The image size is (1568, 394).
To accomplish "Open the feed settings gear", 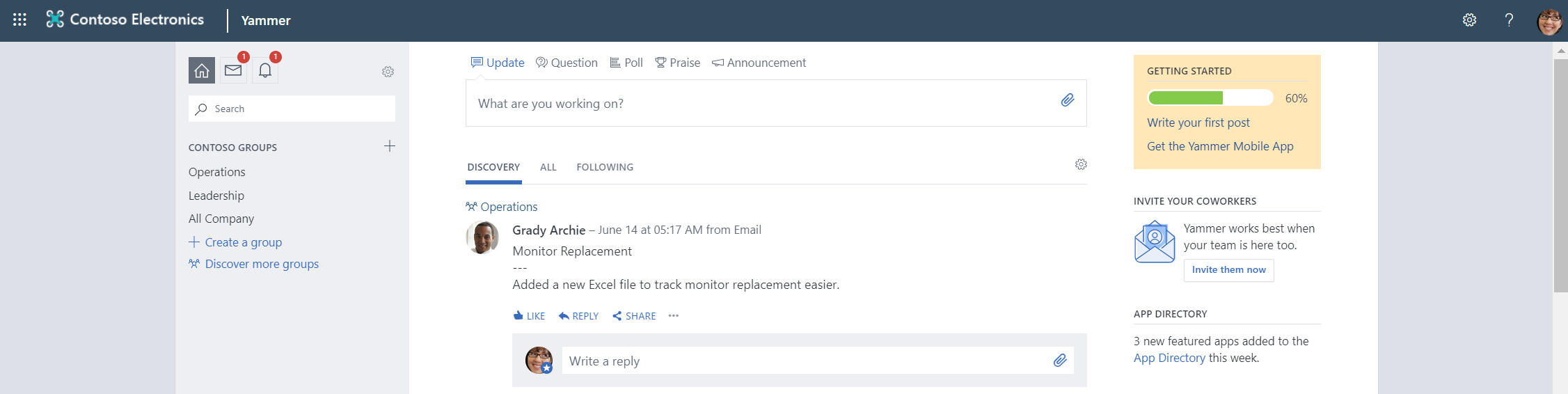I will 1081,164.
